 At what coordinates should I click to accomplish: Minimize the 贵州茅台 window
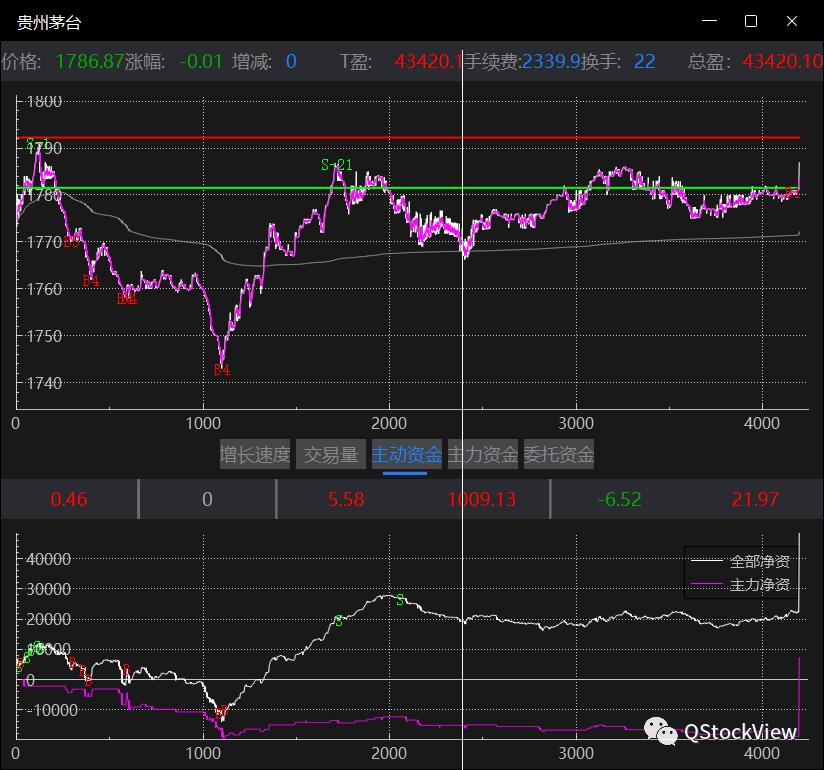point(710,21)
